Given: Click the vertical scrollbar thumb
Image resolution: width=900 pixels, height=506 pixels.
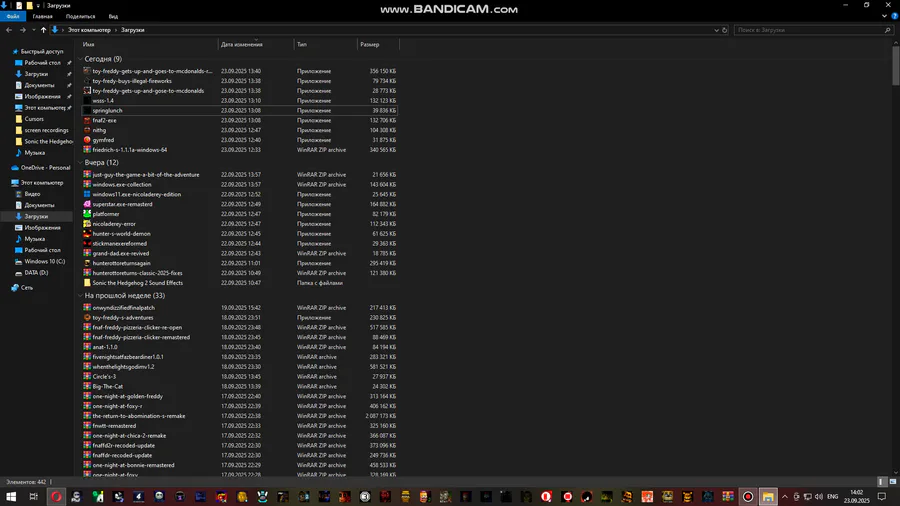Looking at the screenshot, I should tap(895, 66).
